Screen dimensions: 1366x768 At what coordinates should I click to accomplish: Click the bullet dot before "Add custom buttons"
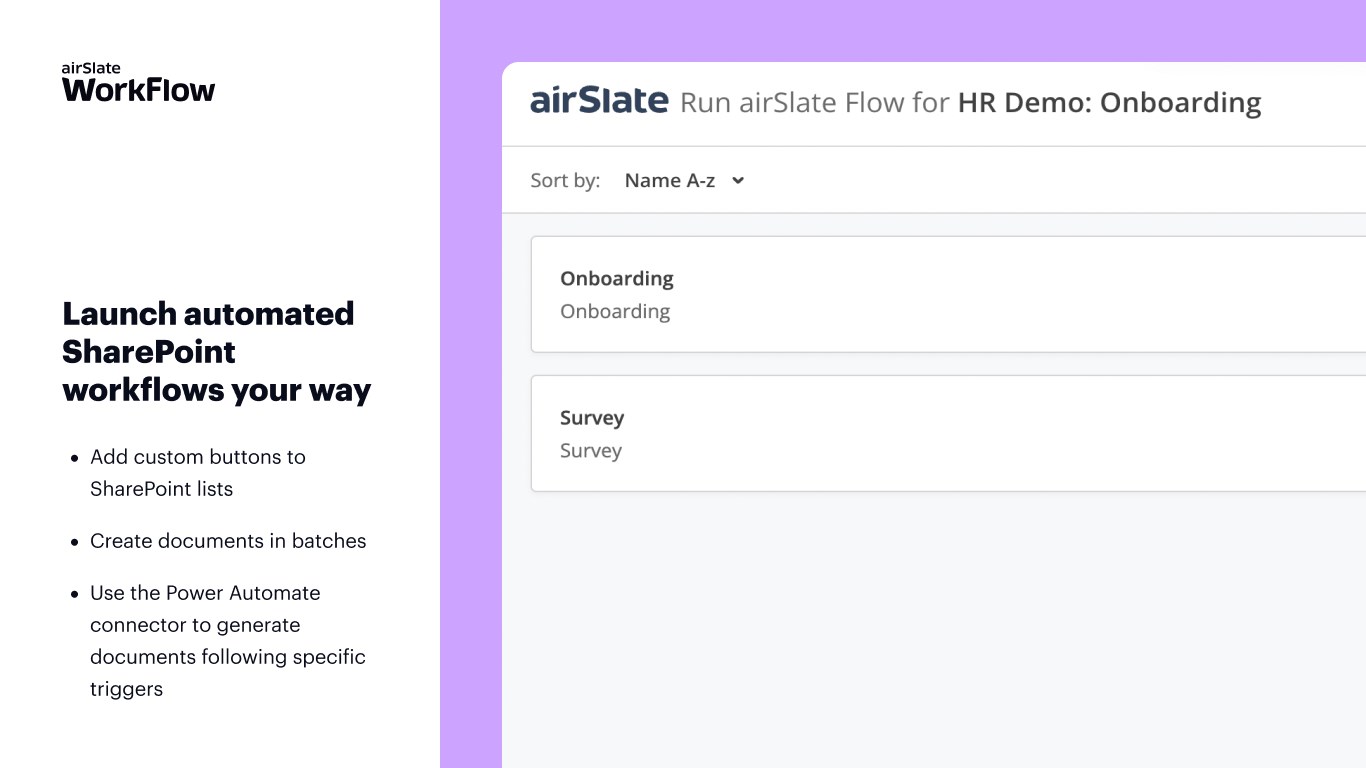[75, 458]
